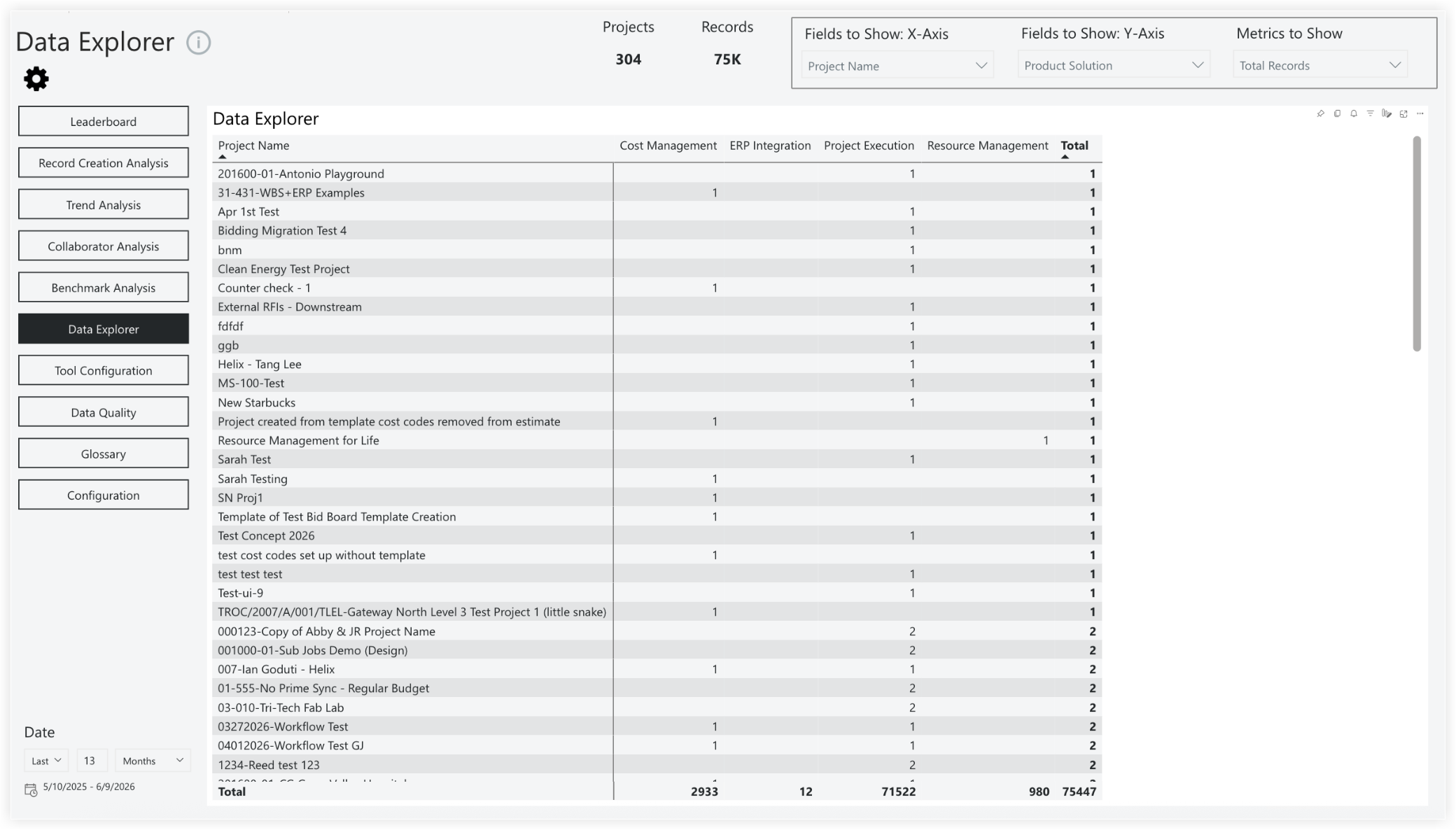Select row '03-010-Tri-Tech Fab Lab'
The width and height of the screenshot is (1456, 830).
click(x=657, y=708)
